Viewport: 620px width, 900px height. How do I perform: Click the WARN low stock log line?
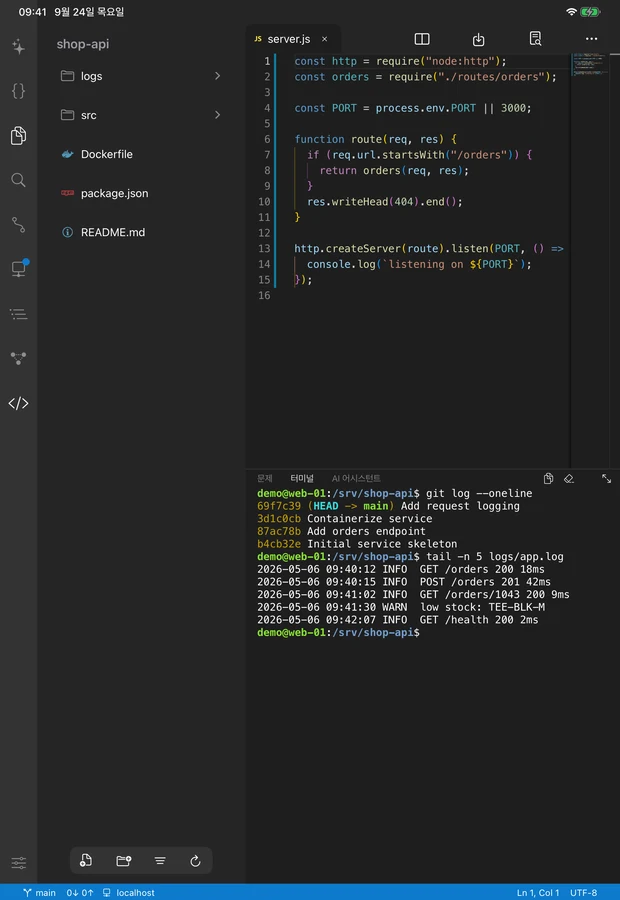click(x=401, y=607)
